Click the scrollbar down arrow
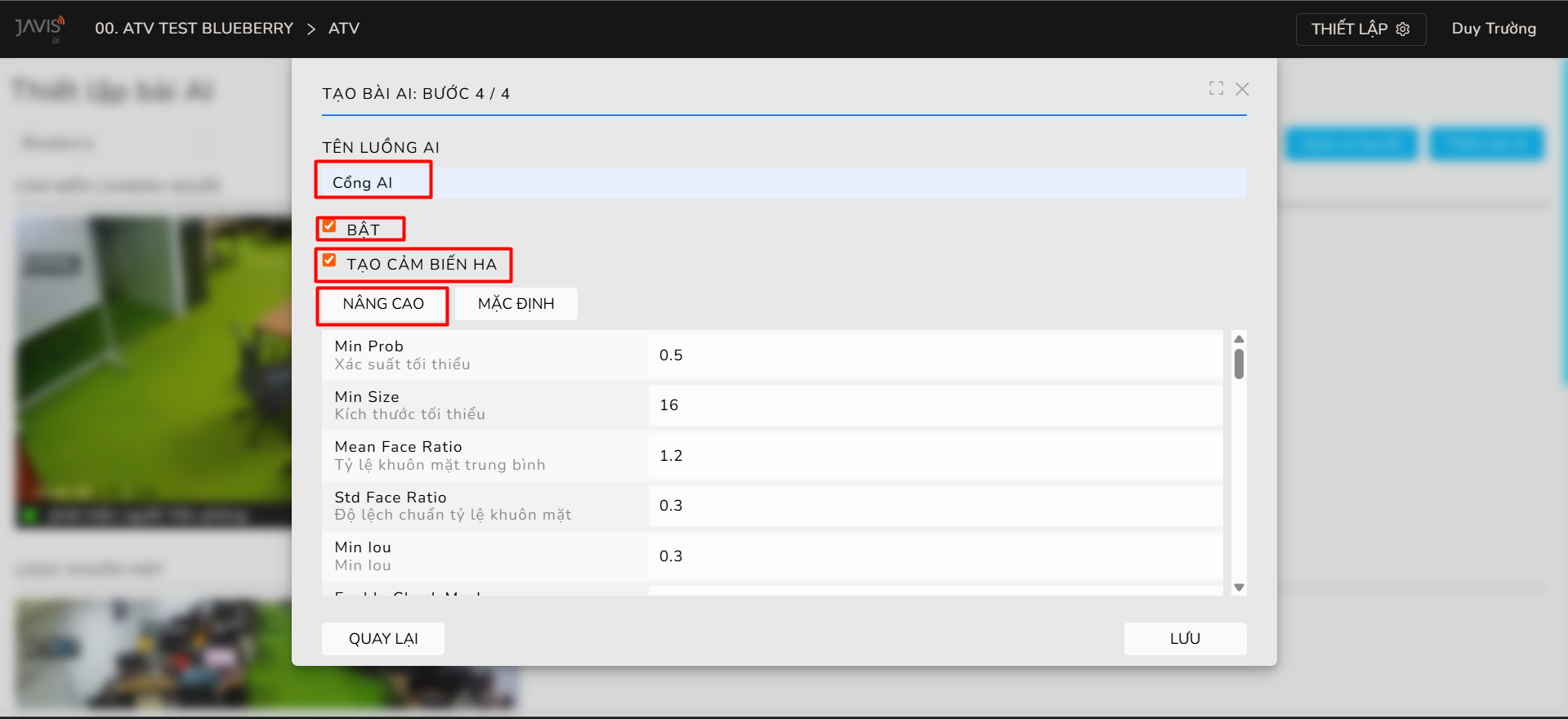This screenshot has width=1568, height=719. [x=1239, y=587]
